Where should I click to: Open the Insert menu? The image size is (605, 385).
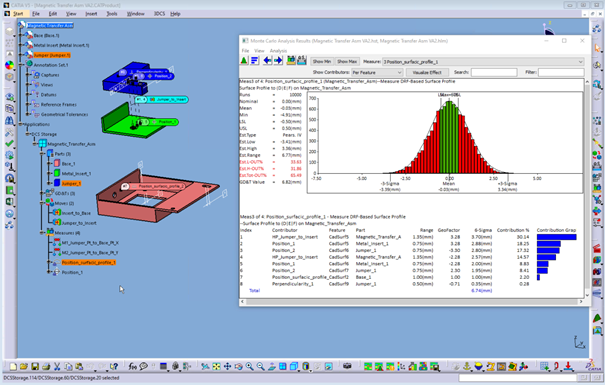(x=91, y=14)
